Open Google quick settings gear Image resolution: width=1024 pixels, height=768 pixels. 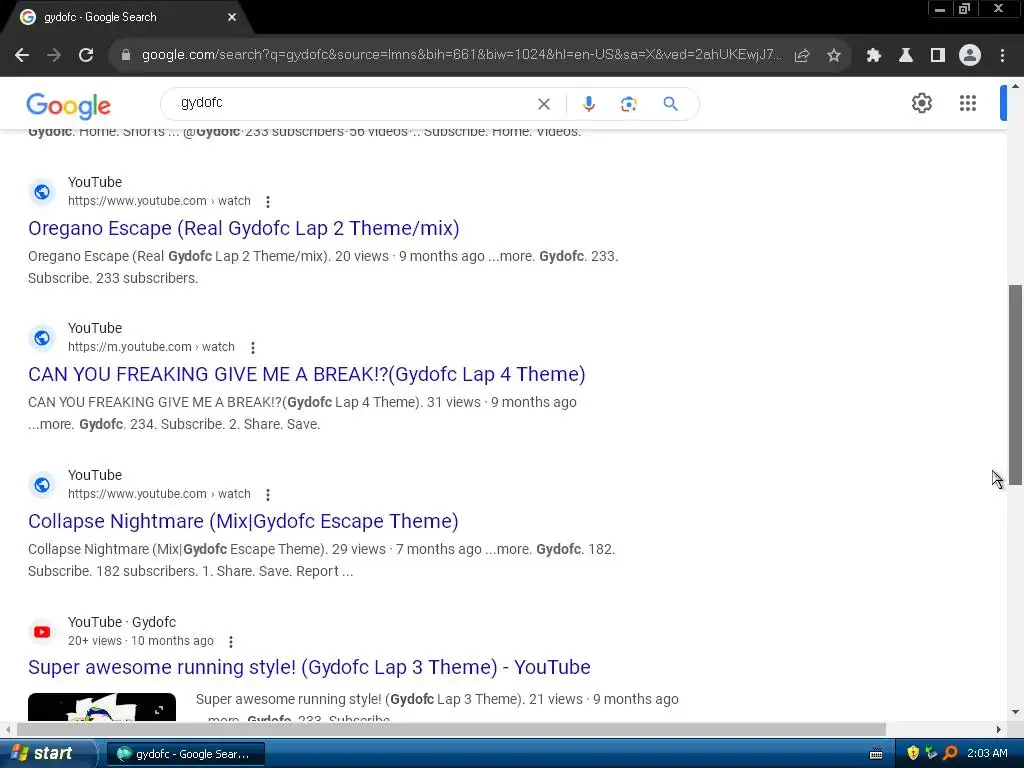[921, 103]
